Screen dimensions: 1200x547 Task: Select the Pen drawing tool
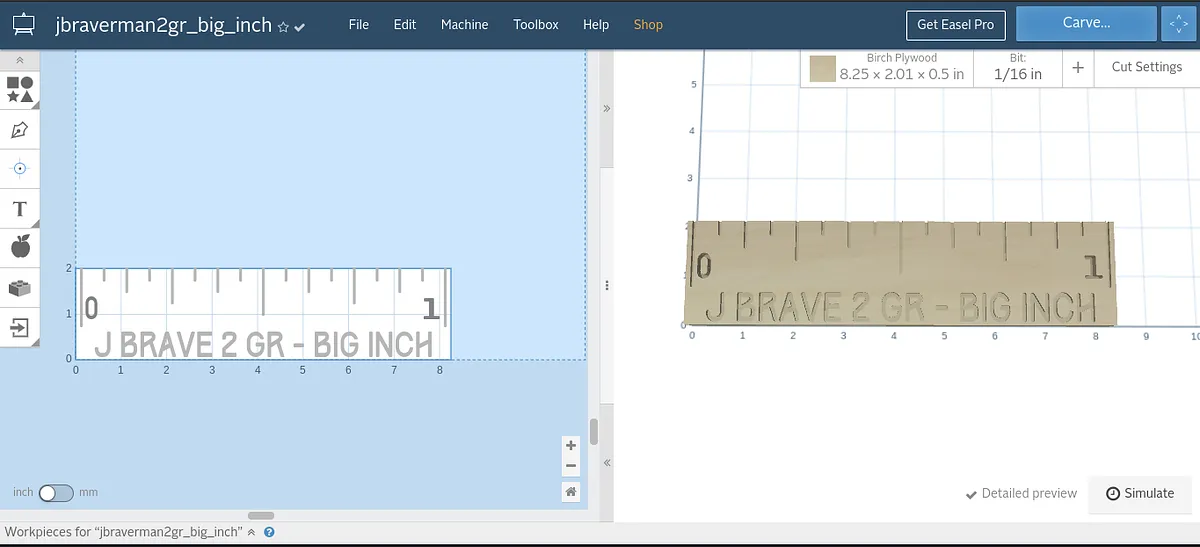(x=20, y=130)
